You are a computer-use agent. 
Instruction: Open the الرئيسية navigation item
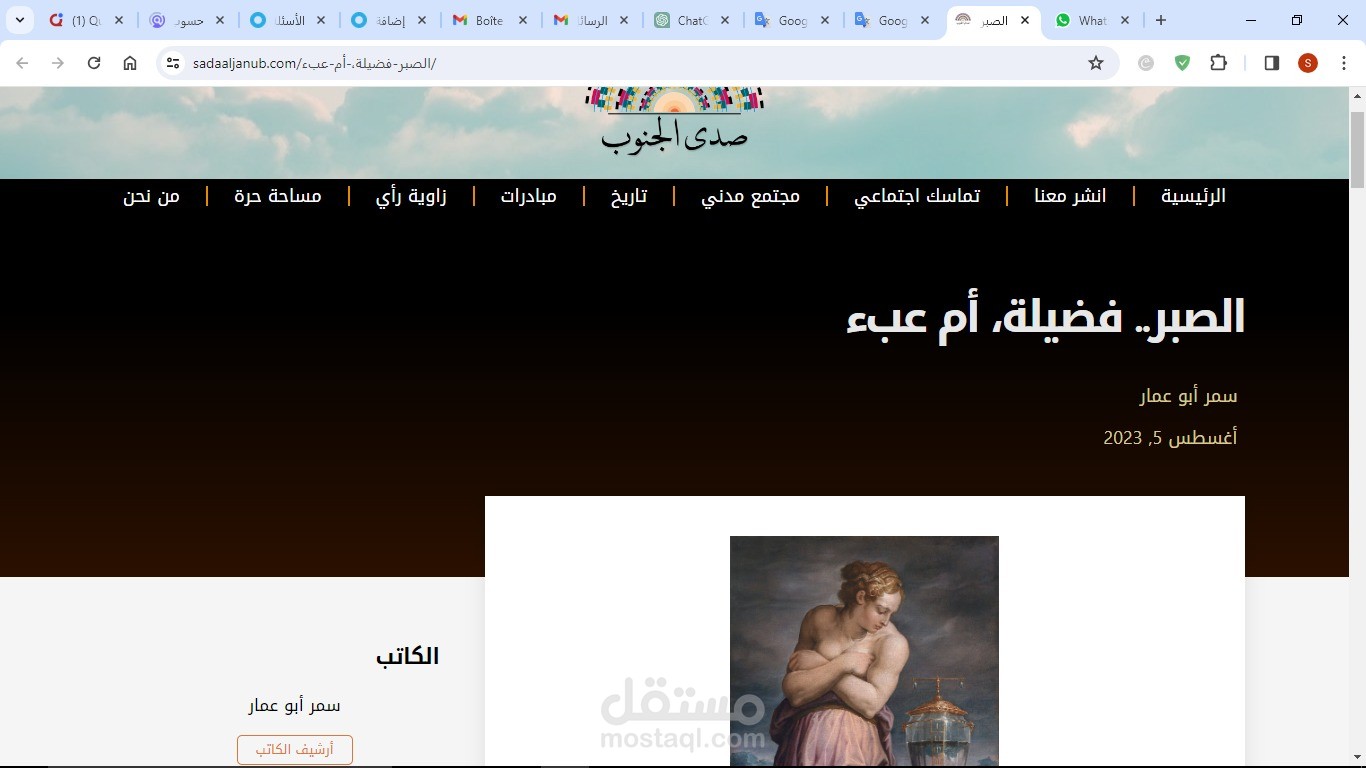point(1193,196)
